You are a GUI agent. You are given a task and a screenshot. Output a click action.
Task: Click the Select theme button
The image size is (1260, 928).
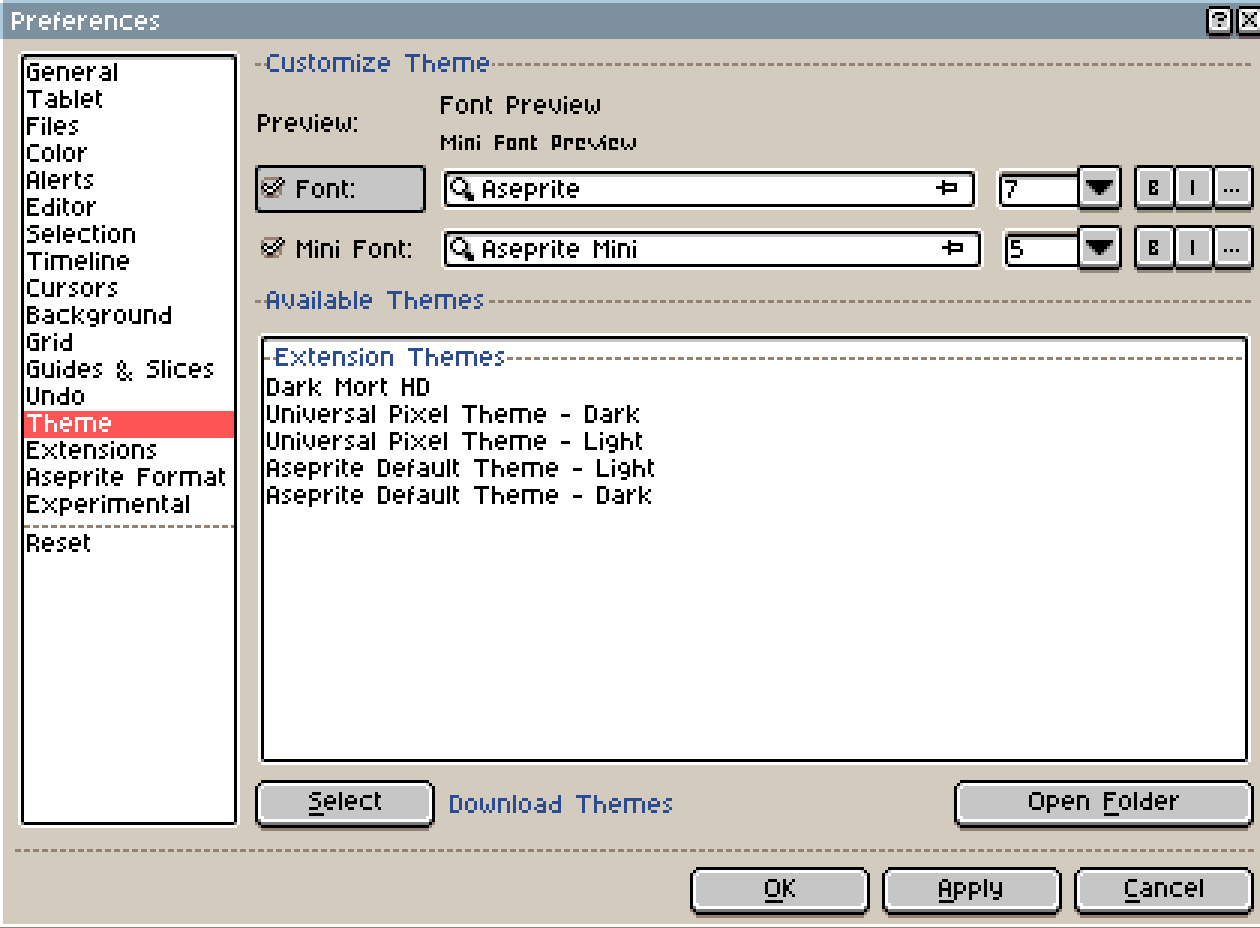345,803
